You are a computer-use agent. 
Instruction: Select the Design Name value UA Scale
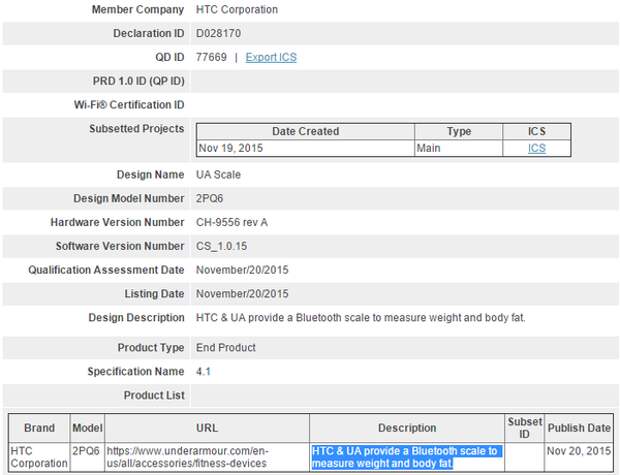(218, 175)
